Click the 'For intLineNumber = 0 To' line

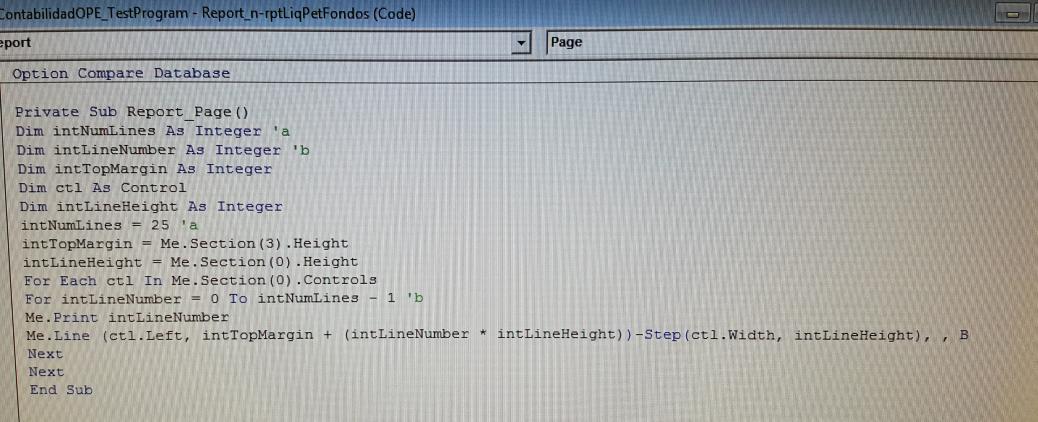pyautogui.click(x=224, y=299)
